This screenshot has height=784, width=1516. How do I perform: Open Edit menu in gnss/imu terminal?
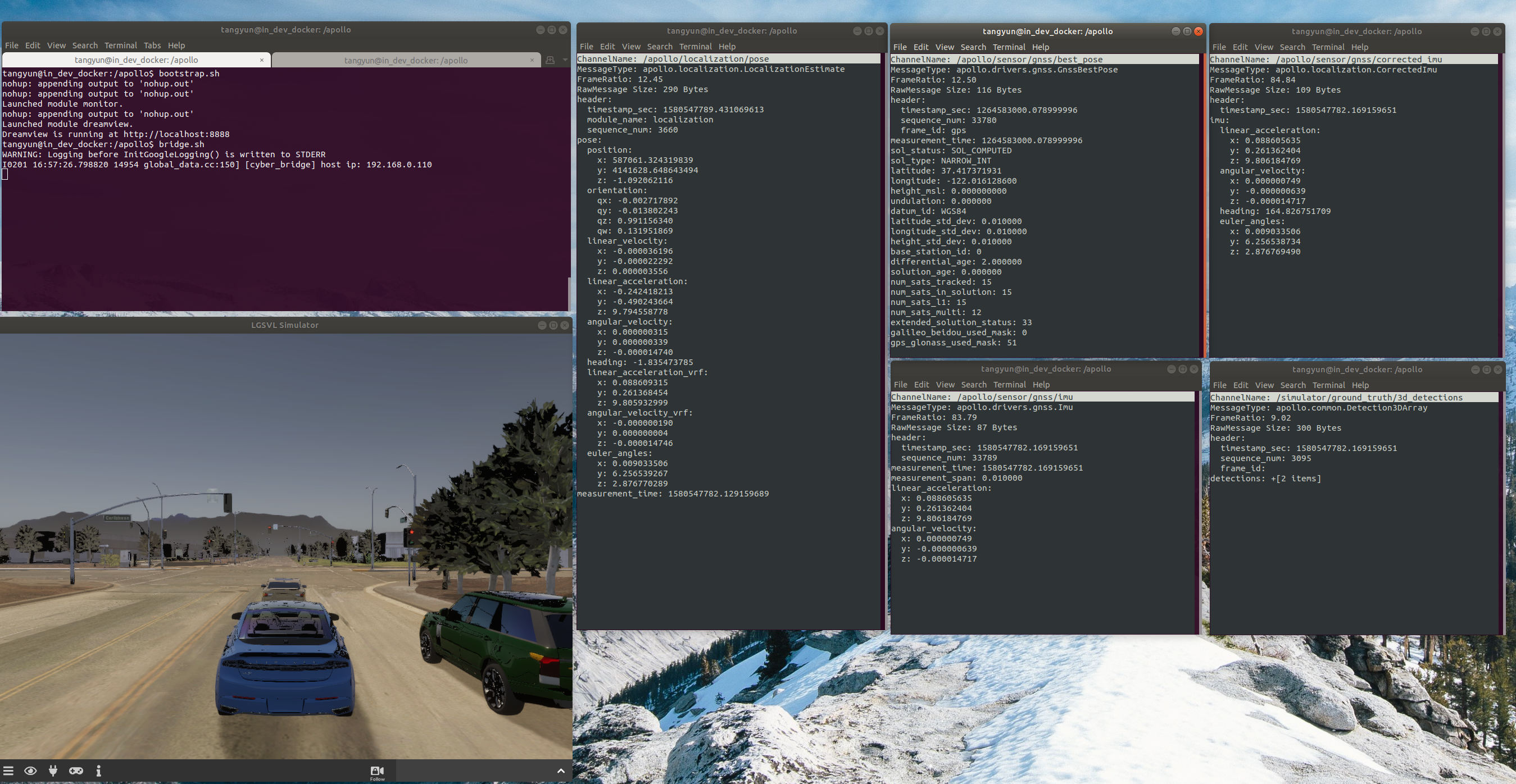point(922,385)
